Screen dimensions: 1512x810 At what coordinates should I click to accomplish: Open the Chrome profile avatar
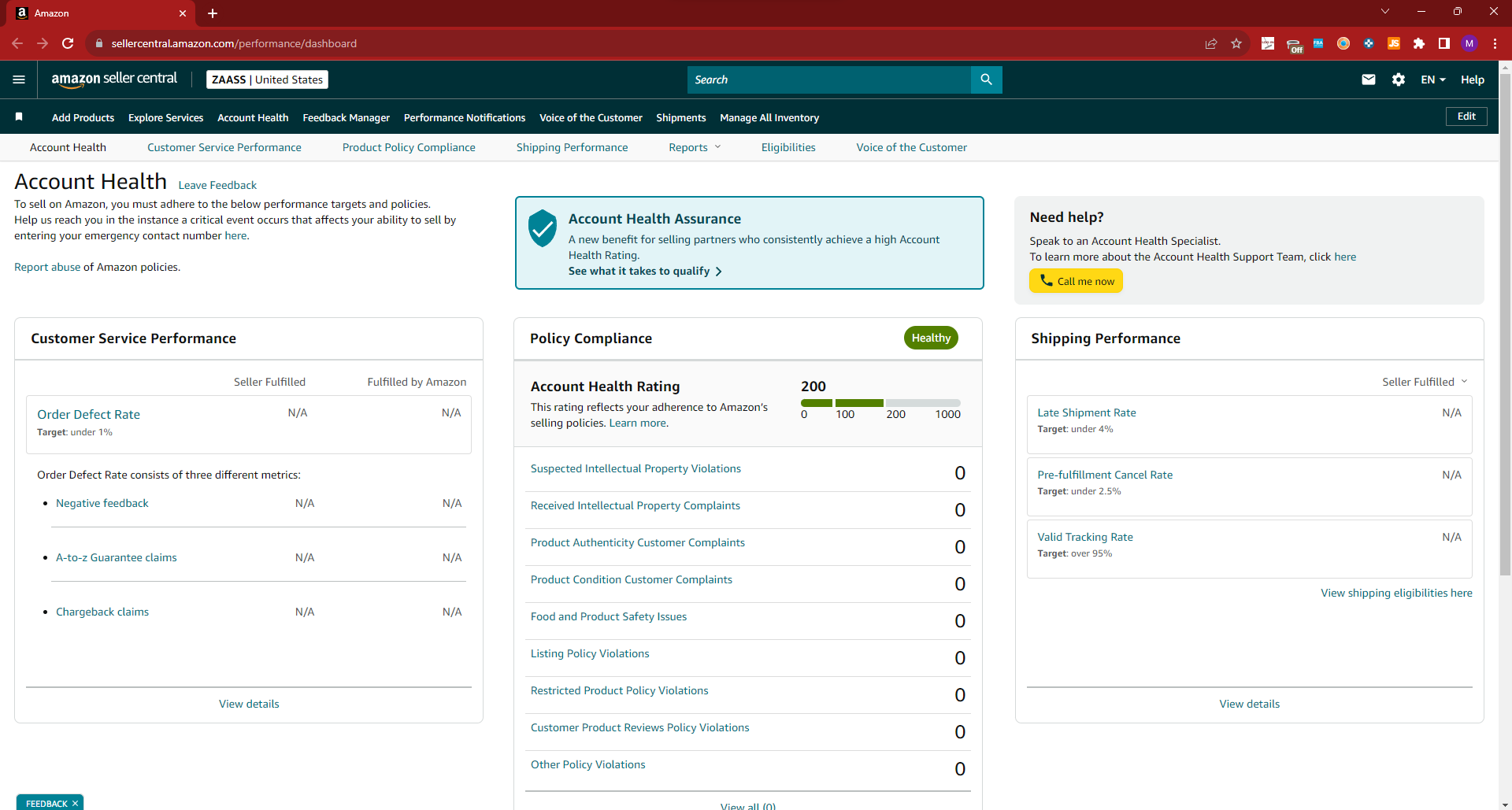click(x=1469, y=43)
